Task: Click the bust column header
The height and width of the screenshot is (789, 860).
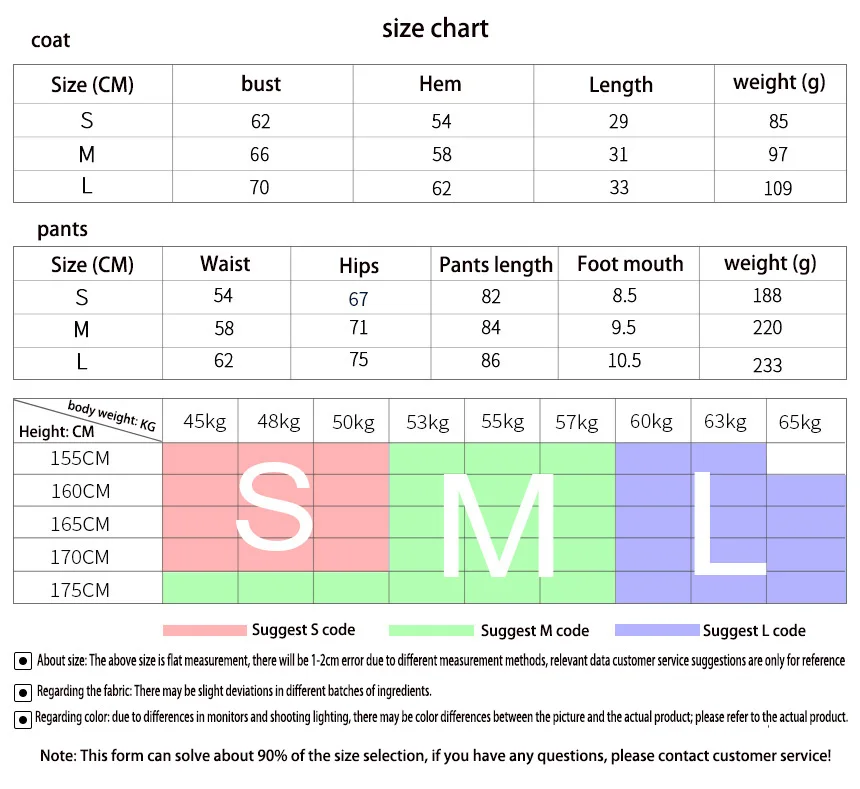Action: pyautogui.click(x=261, y=84)
